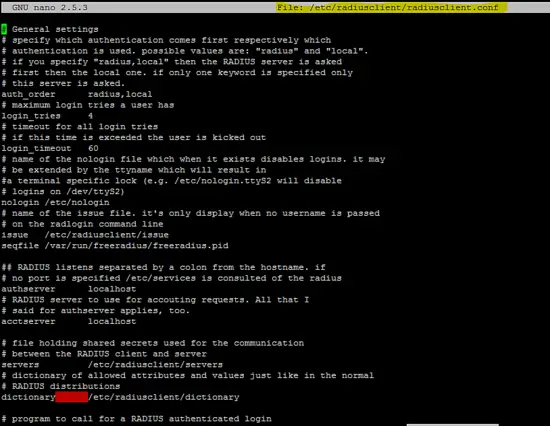This screenshot has height=426, width=550.
Task: Click the file path /etc/radiusclient/radiusclient.conf in header
Action: point(404,7)
